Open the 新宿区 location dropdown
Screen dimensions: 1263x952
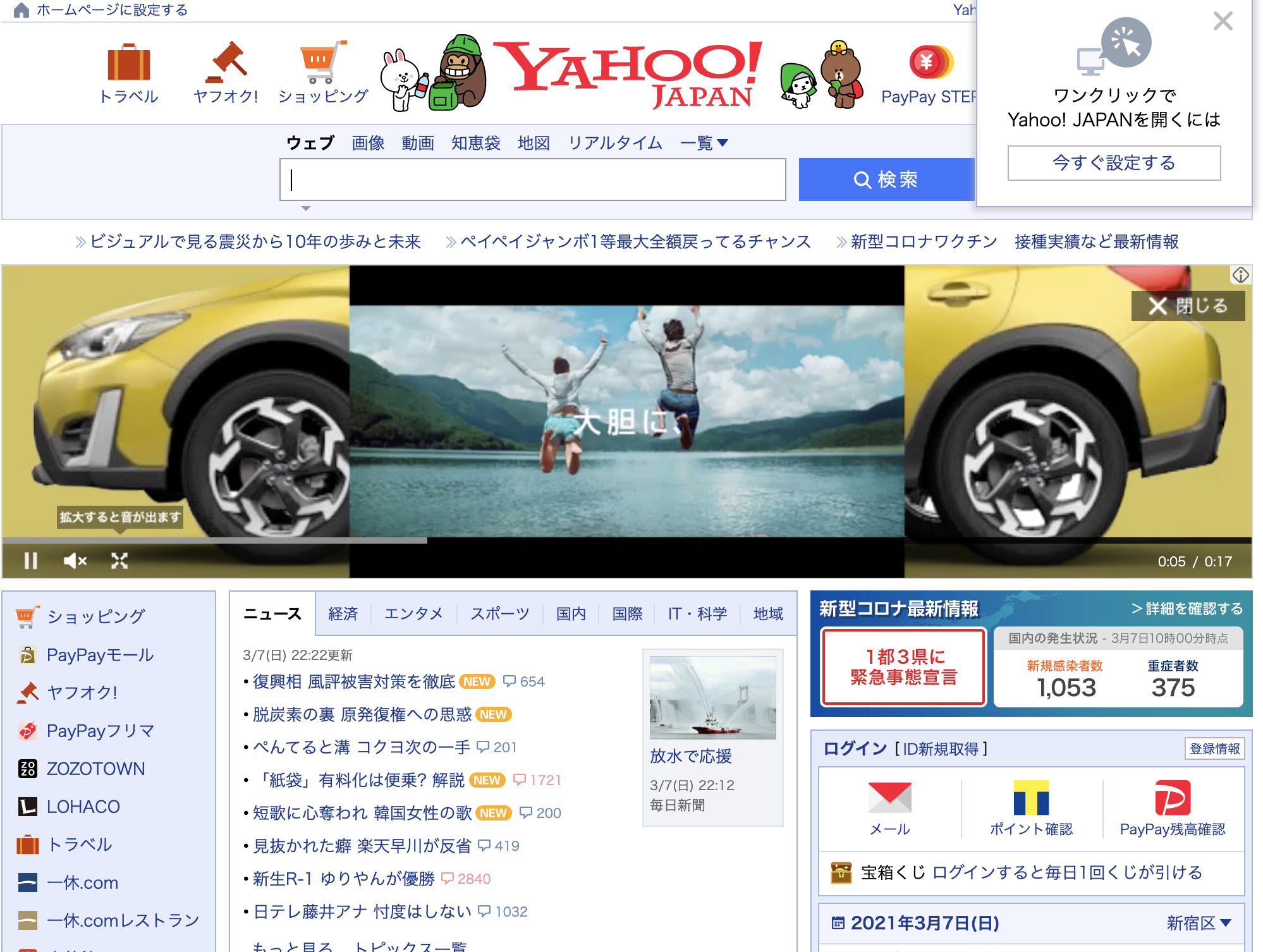coord(1199,923)
